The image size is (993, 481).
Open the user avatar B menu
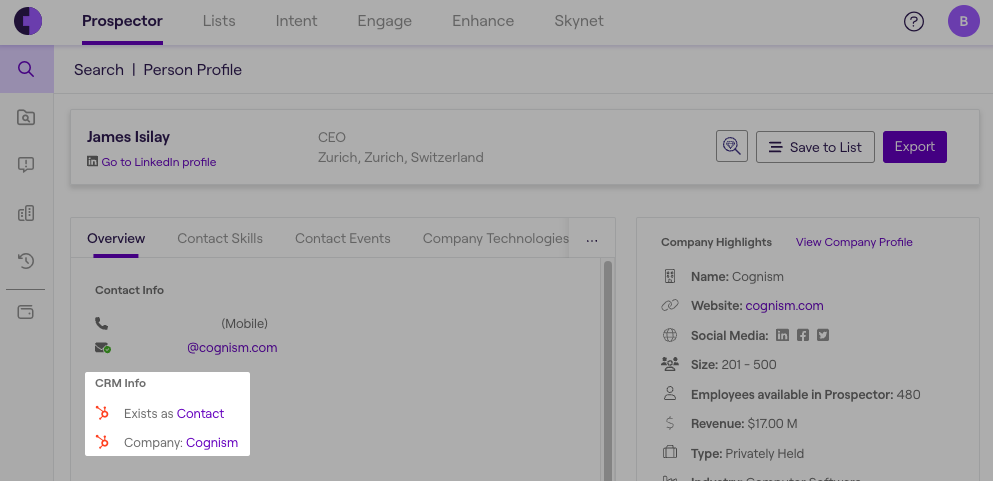click(x=963, y=22)
